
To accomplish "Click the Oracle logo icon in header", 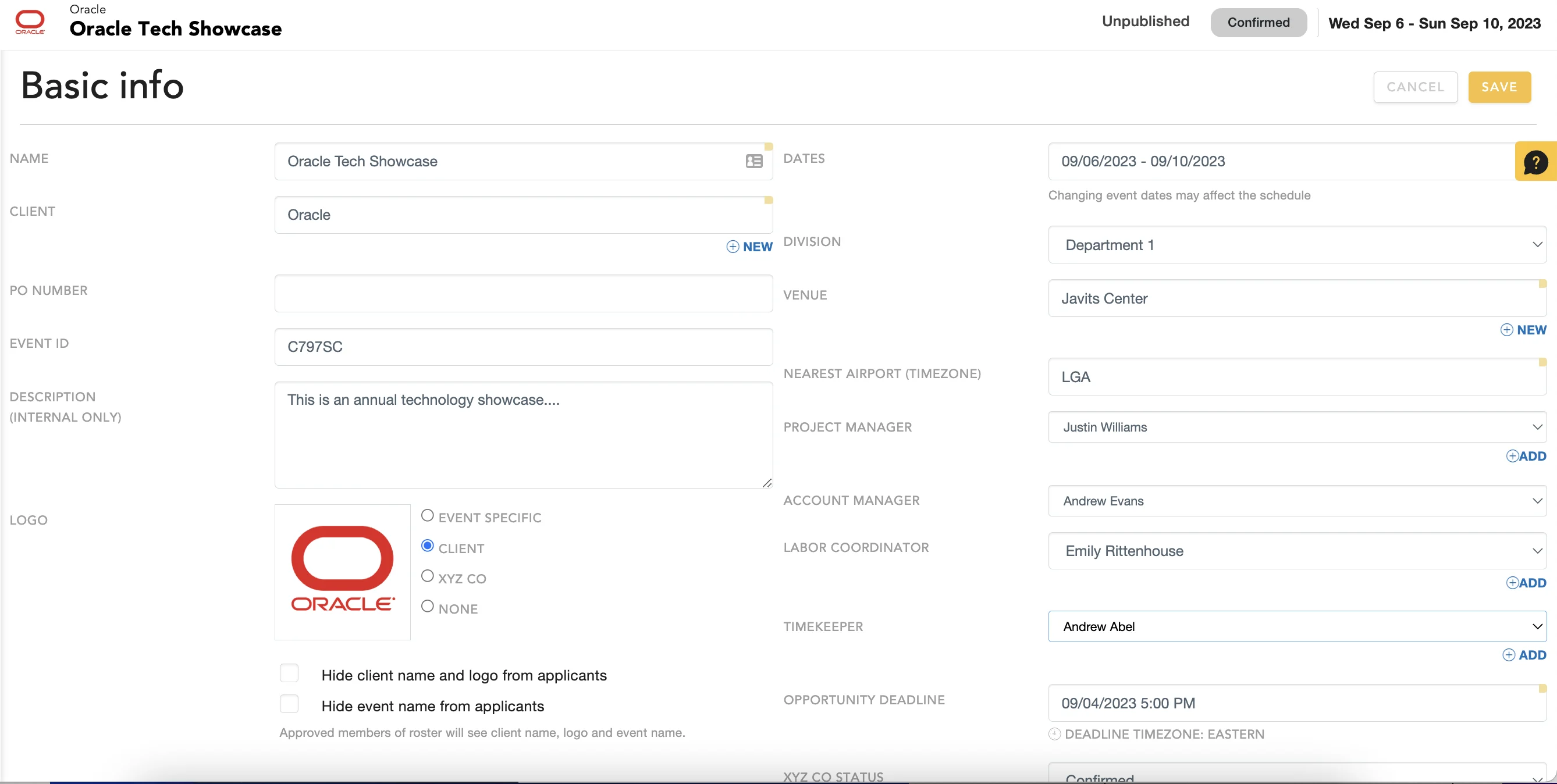I will (x=30, y=22).
